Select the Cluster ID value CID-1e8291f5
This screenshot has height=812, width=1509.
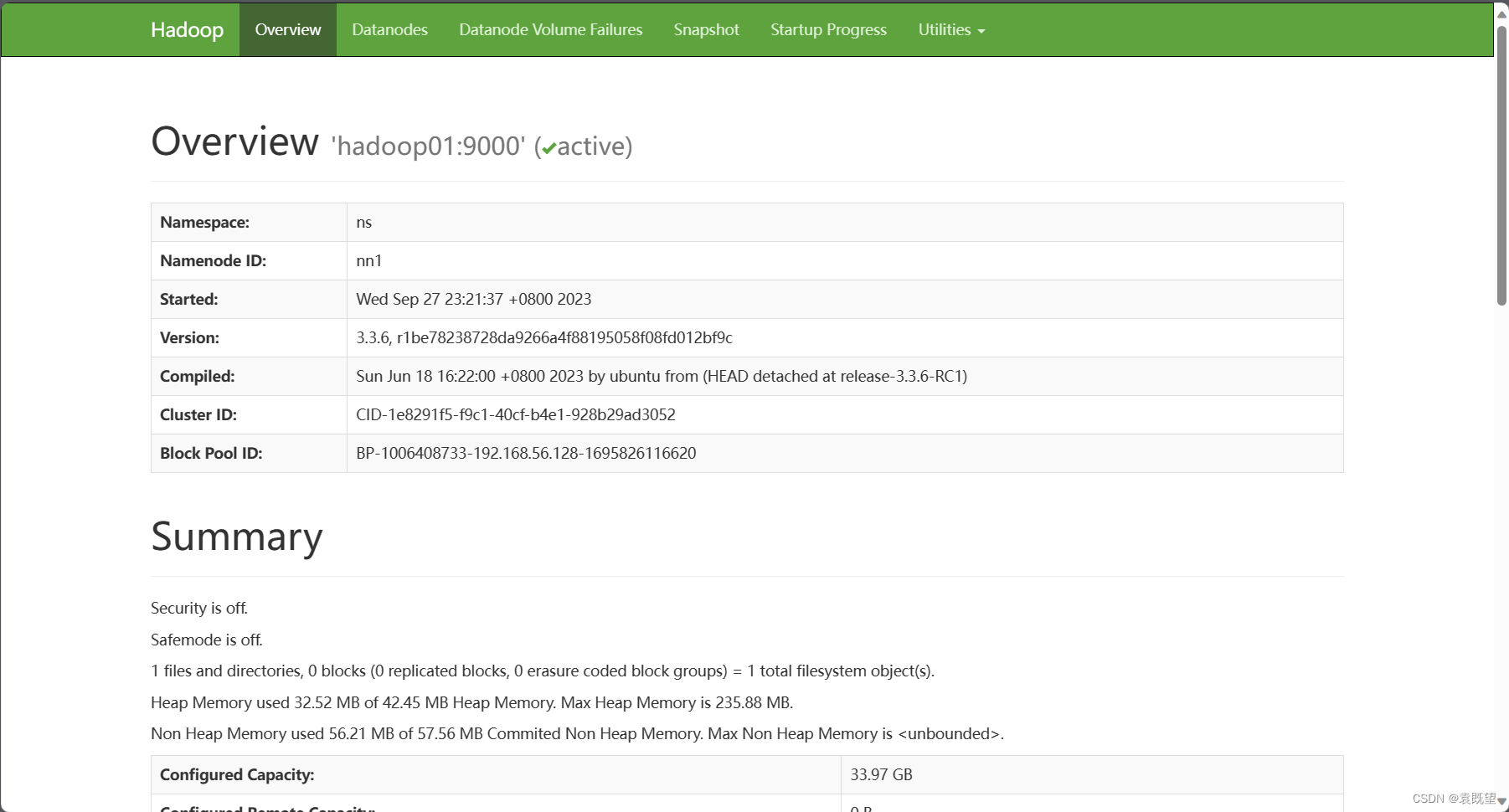[516, 415]
